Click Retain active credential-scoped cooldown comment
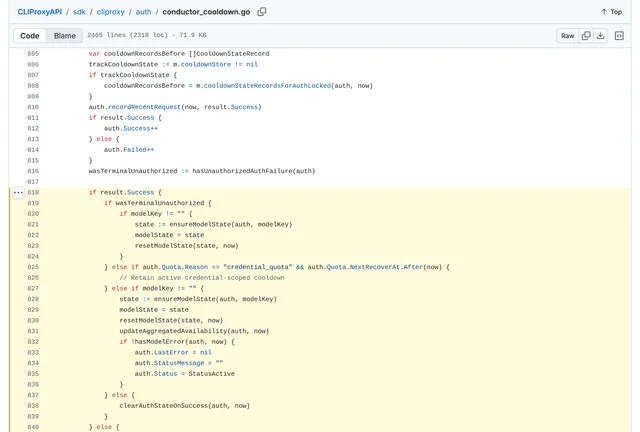The height and width of the screenshot is (432, 640). pyautogui.click(x=202, y=278)
